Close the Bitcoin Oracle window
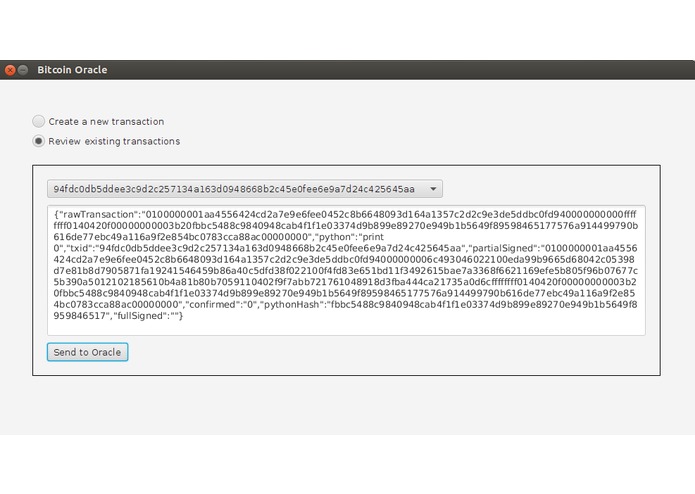695x494 pixels. (x=10, y=70)
